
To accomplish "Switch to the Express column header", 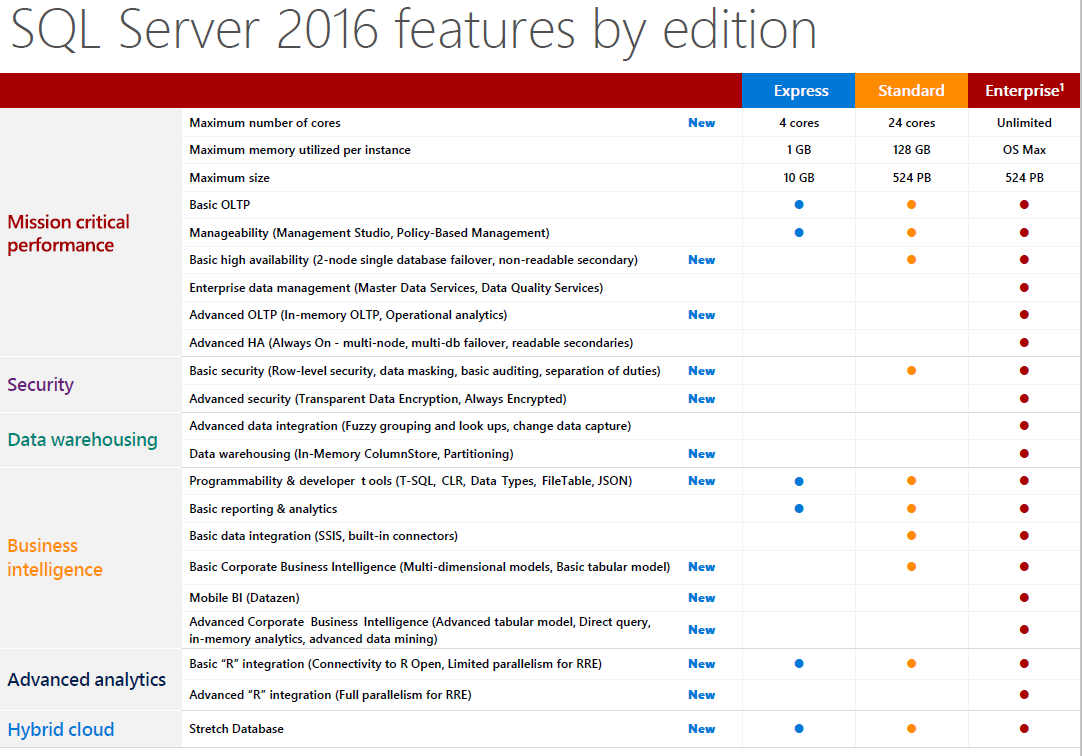I will 798,90.
